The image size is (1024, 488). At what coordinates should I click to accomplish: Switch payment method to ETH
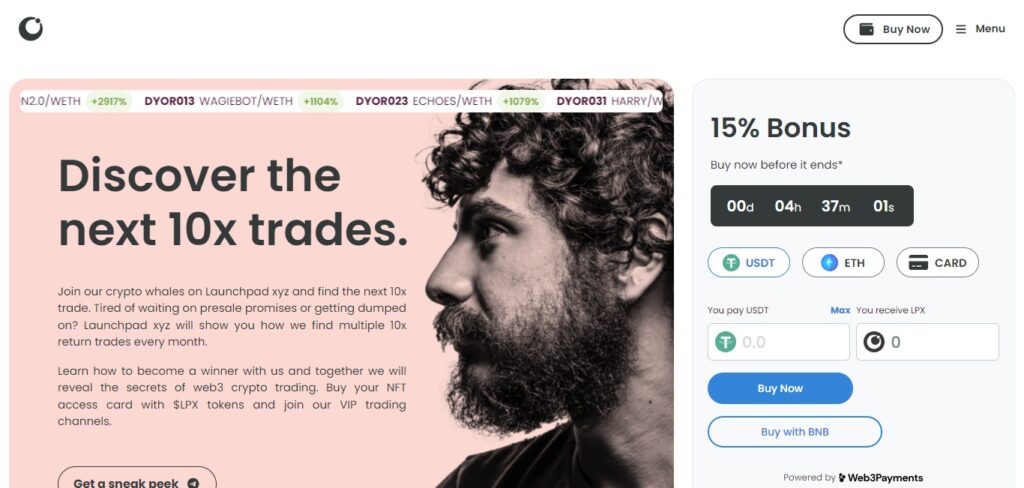click(x=843, y=263)
